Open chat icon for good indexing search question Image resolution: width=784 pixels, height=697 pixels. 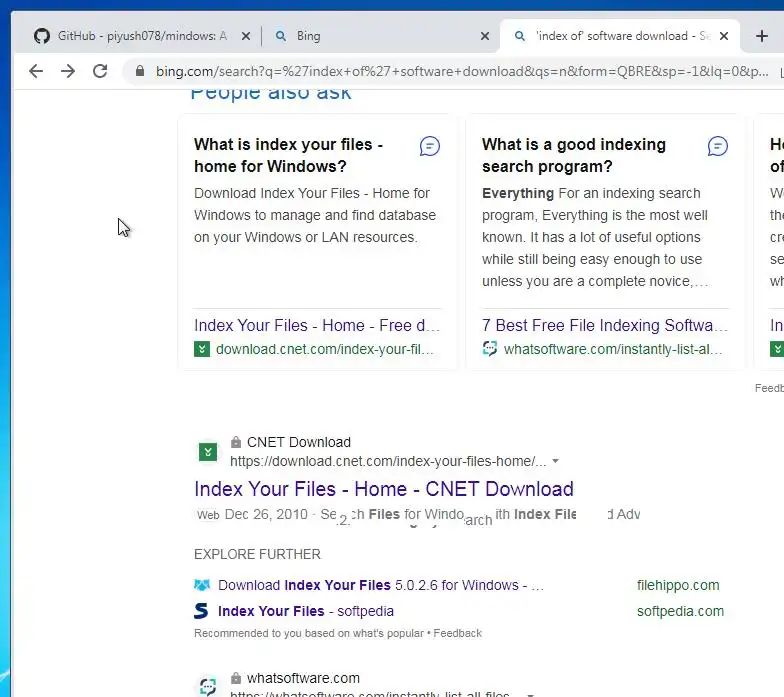coord(718,146)
